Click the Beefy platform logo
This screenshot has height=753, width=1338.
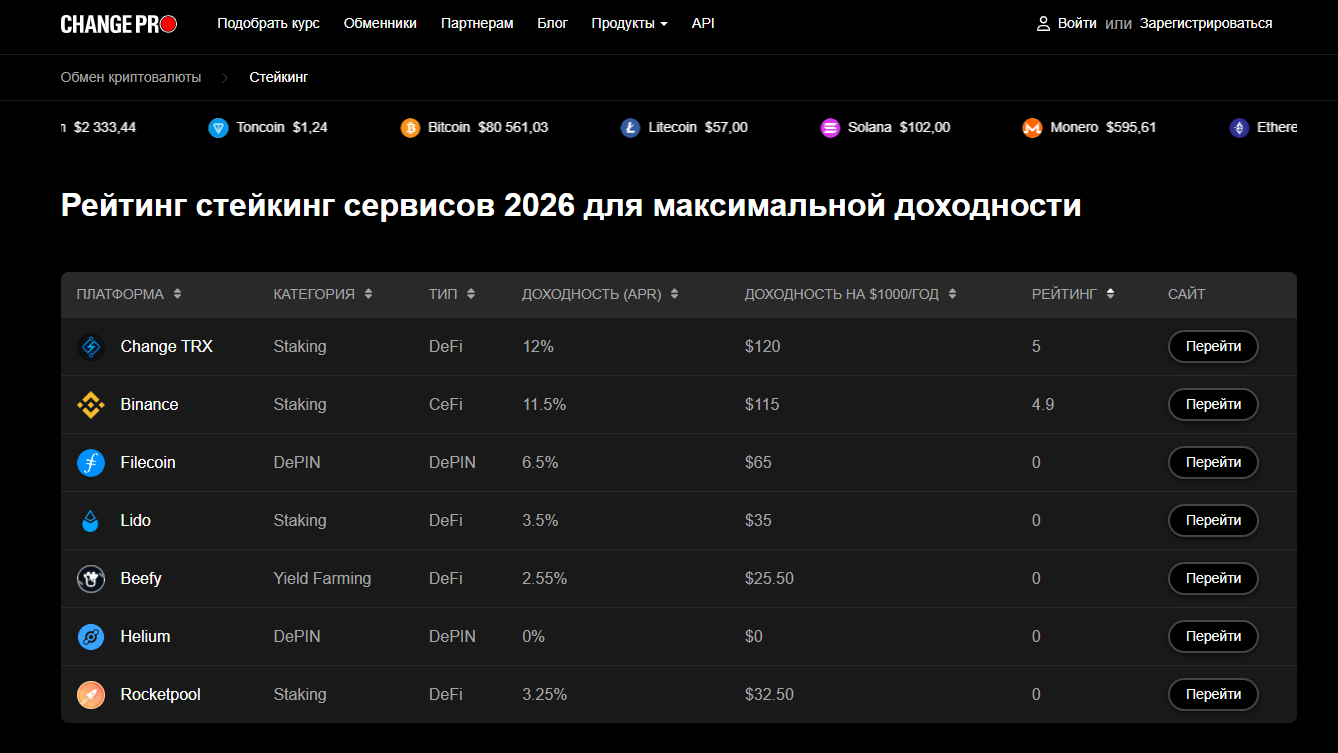point(91,579)
